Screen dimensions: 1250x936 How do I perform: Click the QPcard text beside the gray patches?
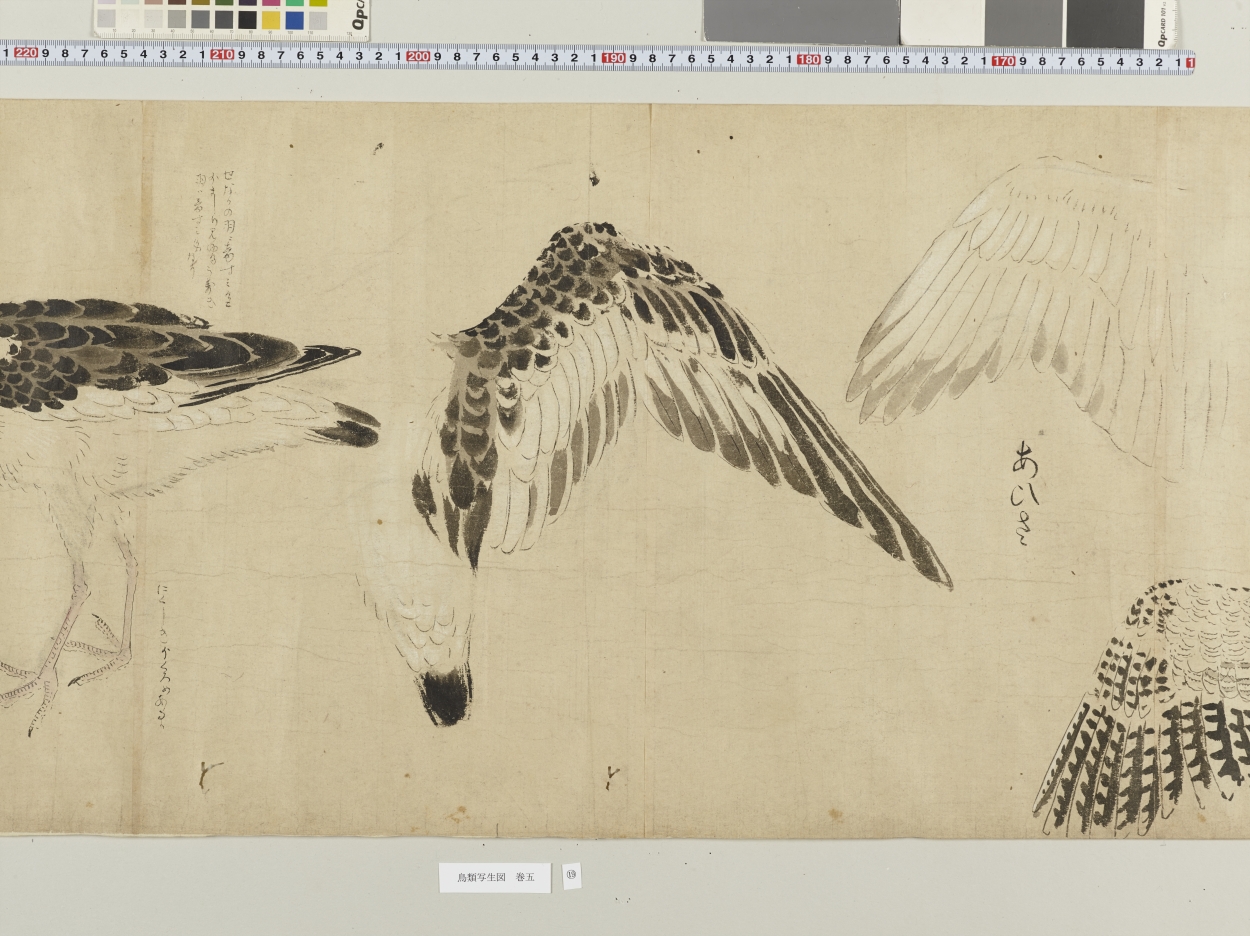[x=1162, y=24]
